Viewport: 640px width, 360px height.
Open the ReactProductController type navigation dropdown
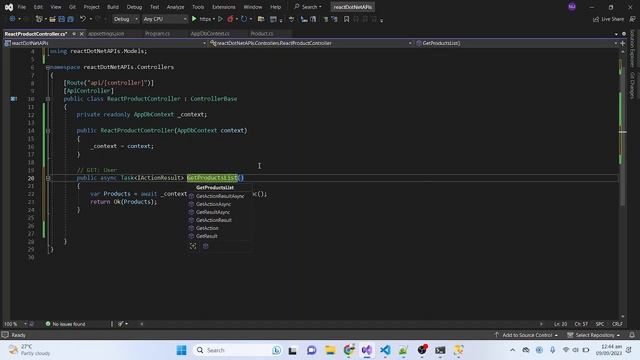tap(310, 43)
